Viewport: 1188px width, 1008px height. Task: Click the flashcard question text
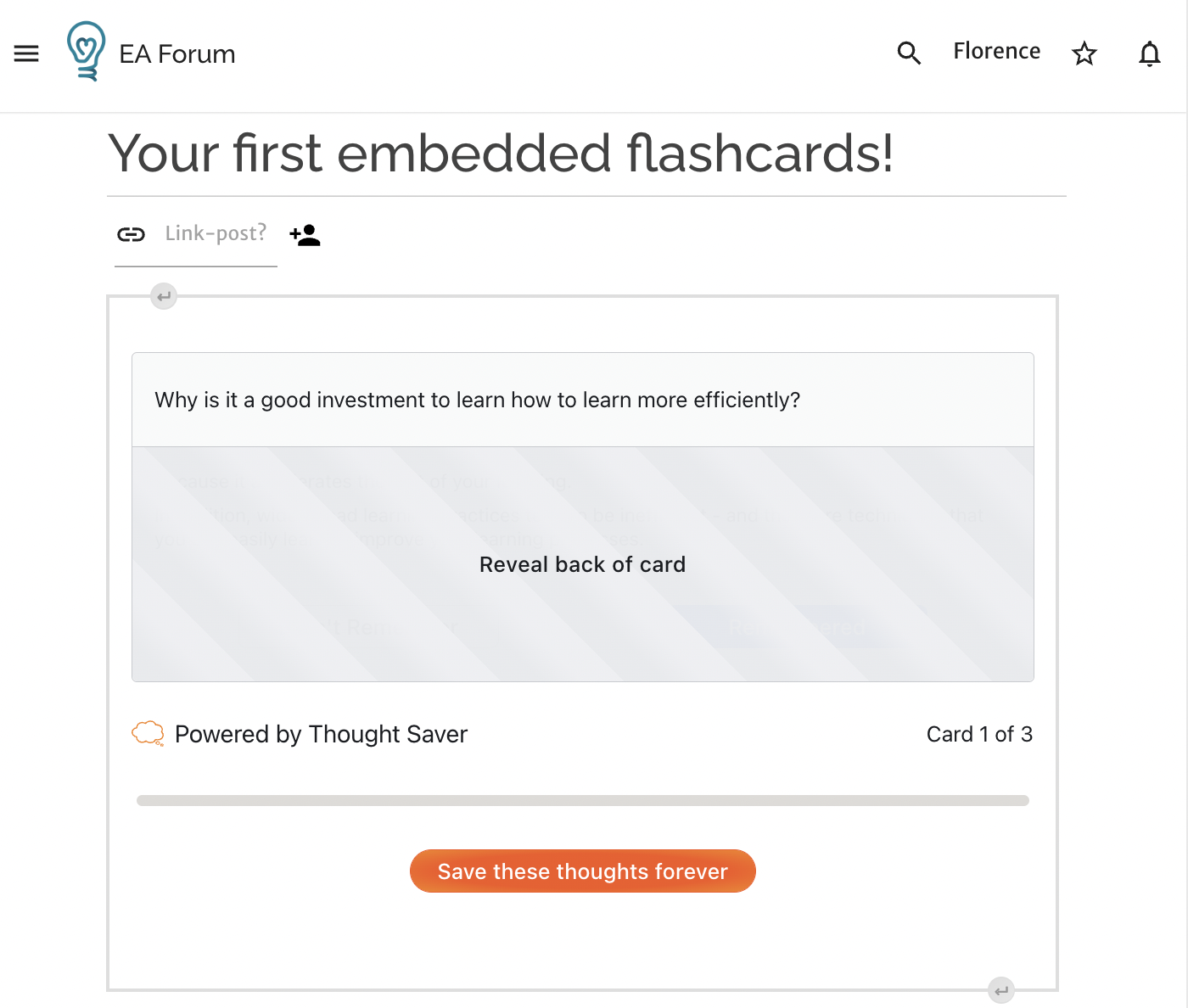(x=477, y=400)
